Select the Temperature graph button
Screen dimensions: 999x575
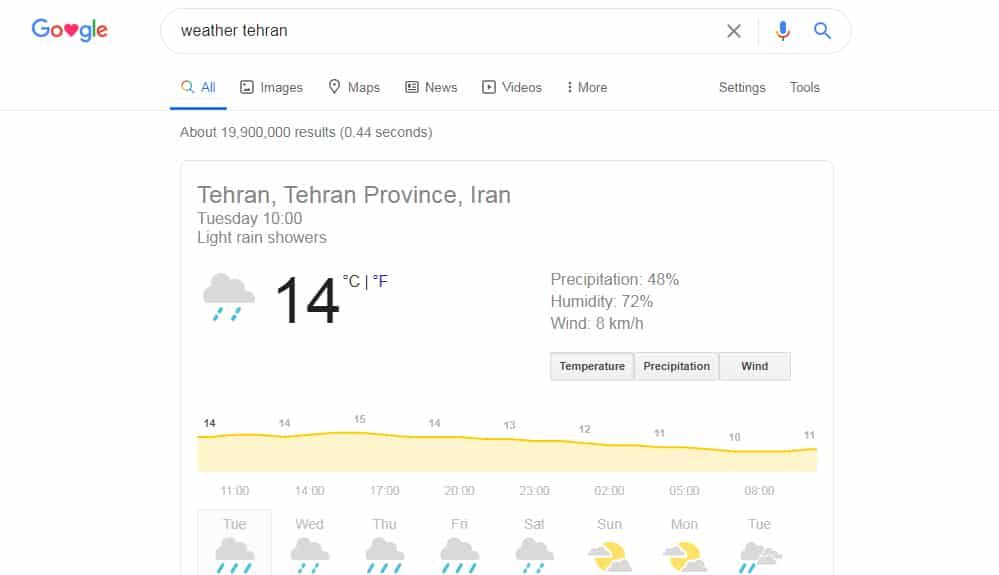click(592, 366)
